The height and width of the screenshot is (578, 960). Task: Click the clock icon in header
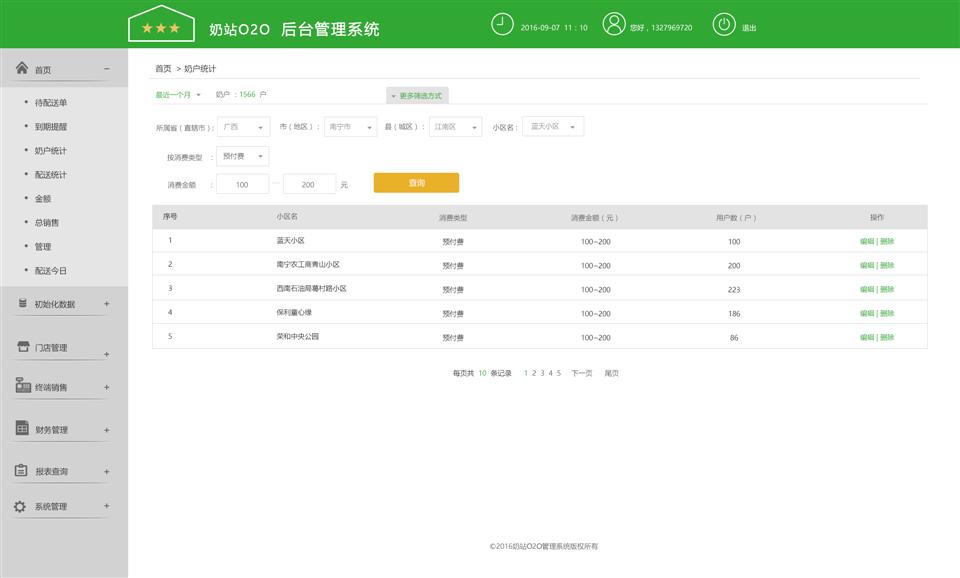[x=502, y=25]
